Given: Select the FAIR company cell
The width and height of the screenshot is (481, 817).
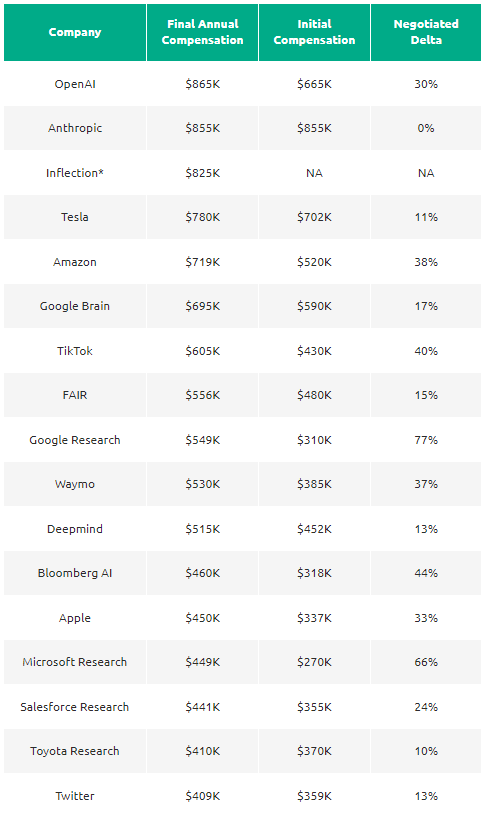Looking at the screenshot, I should tap(75, 395).
